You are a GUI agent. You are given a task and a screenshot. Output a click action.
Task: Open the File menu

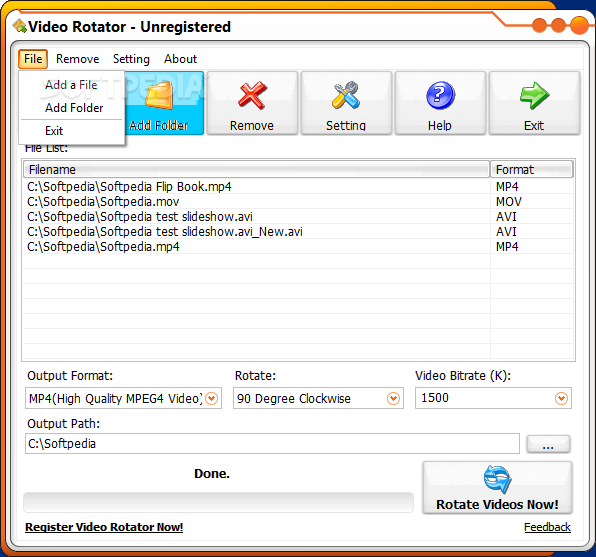[33, 59]
